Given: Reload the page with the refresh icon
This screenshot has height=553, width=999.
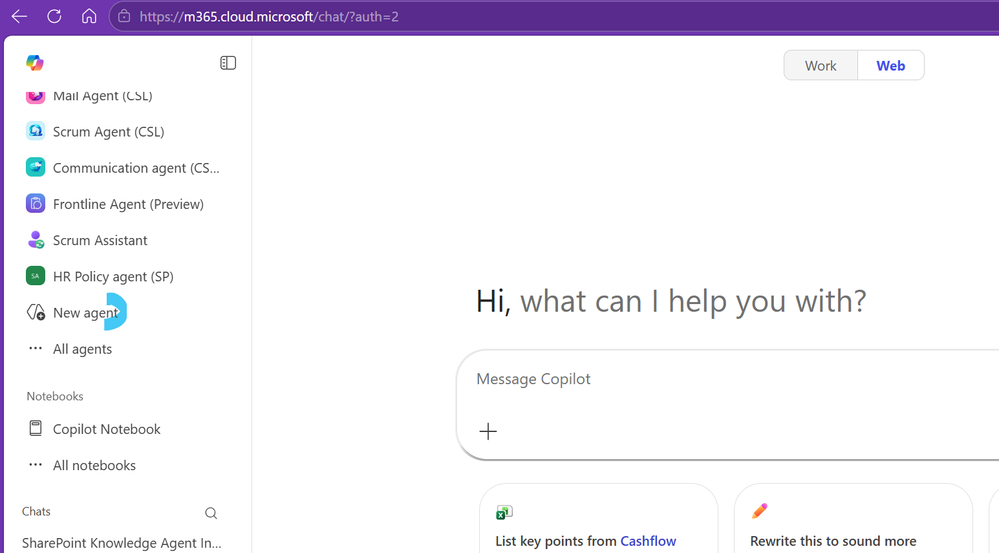Looking at the screenshot, I should 54,17.
